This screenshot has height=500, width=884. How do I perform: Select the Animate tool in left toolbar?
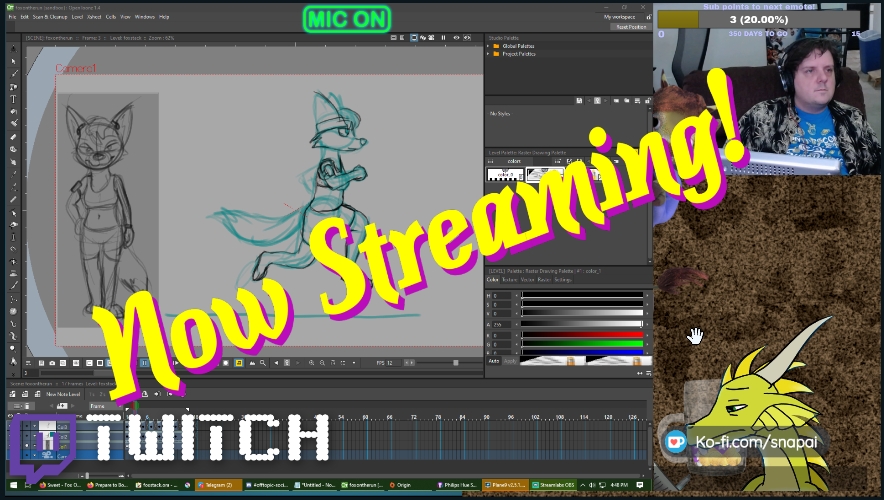click(14, 50)
